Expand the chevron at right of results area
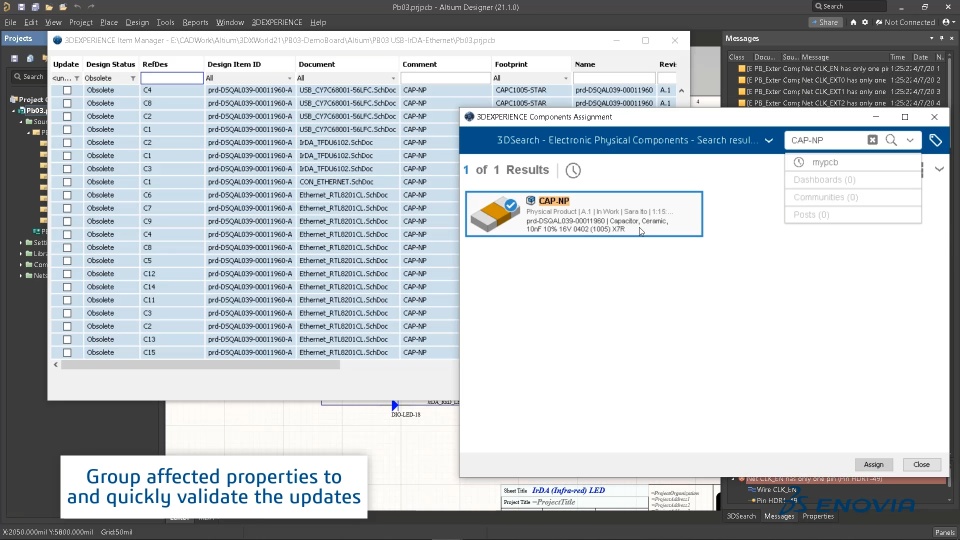The height and width of the screenshot is (540, 960). click(939, 169)
